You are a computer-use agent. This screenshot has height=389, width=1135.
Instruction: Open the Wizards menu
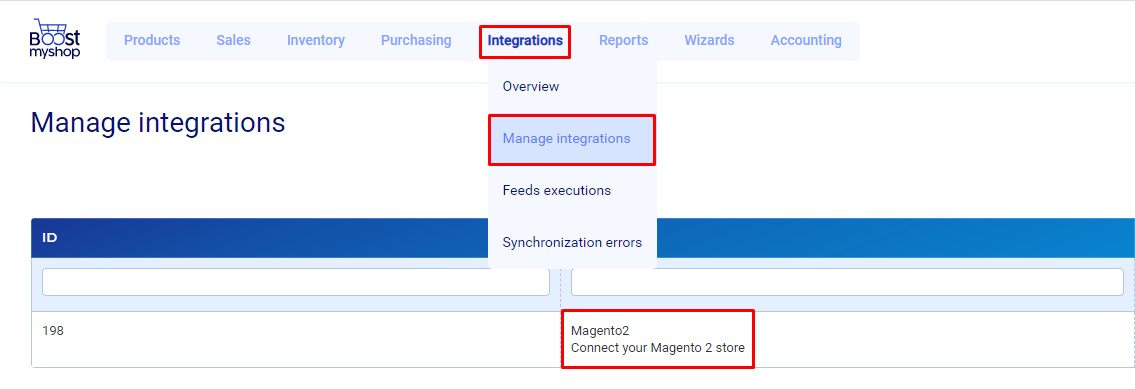[709, 41]
